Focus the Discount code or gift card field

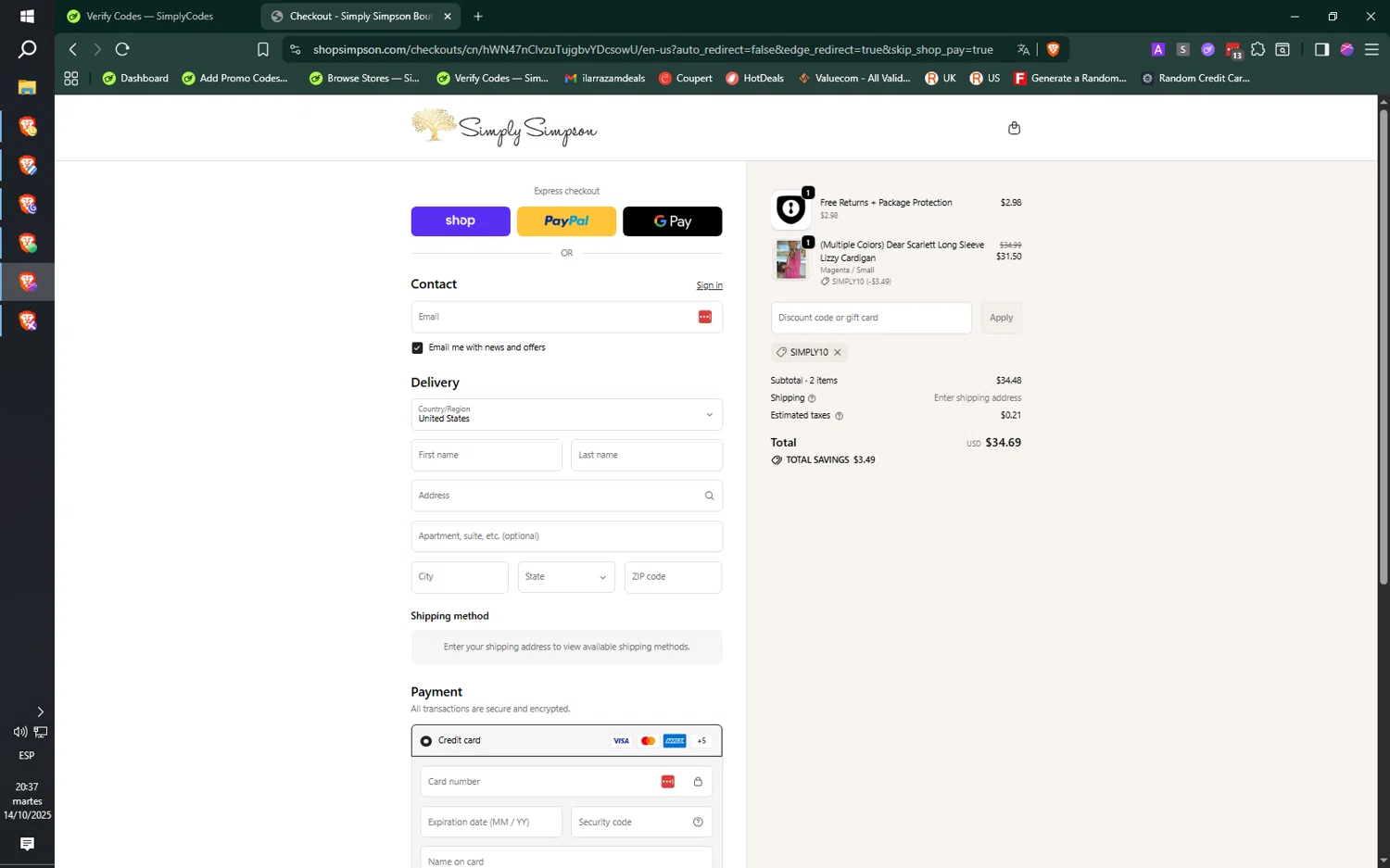[871, 318]
